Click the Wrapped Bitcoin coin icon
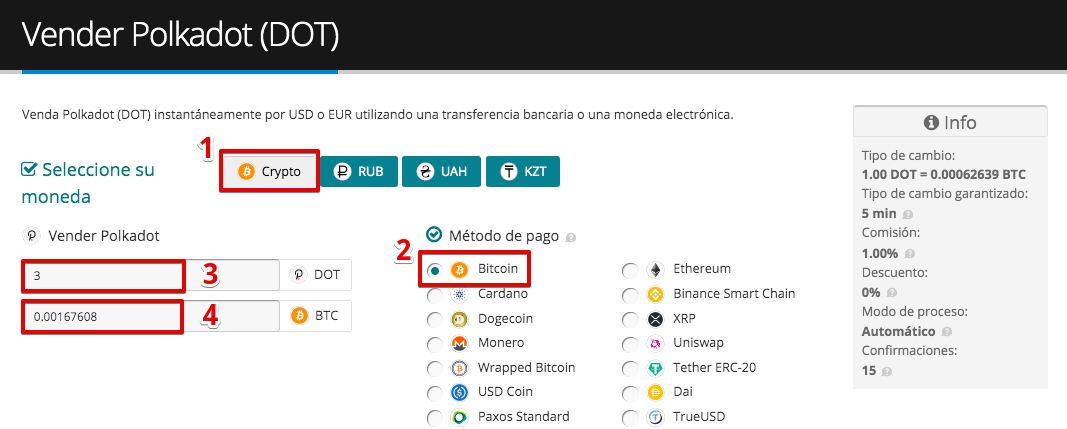The image size is (1067, 429). point(459,368)
